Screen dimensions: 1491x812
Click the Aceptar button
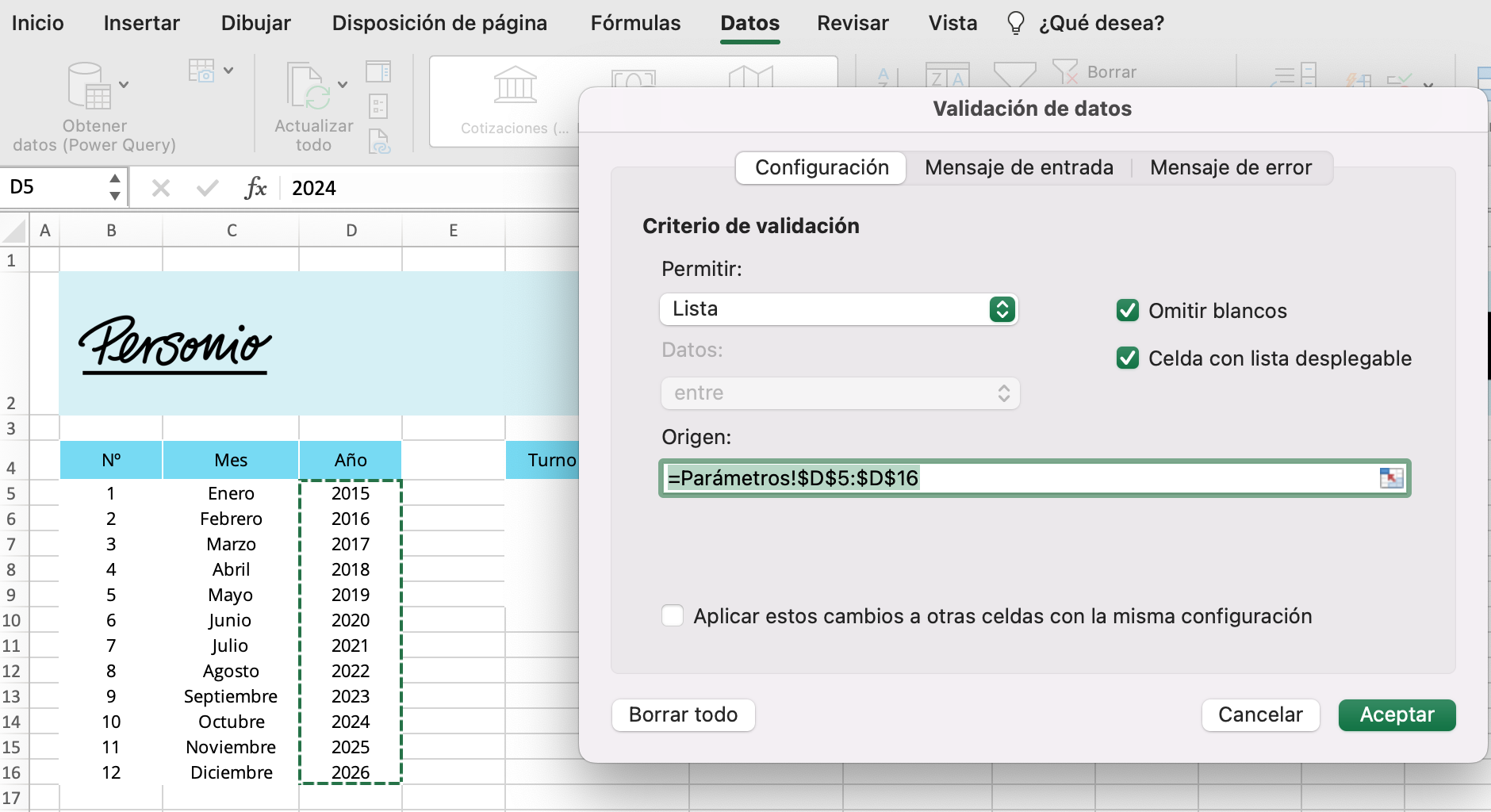(x=1397, y=714)
